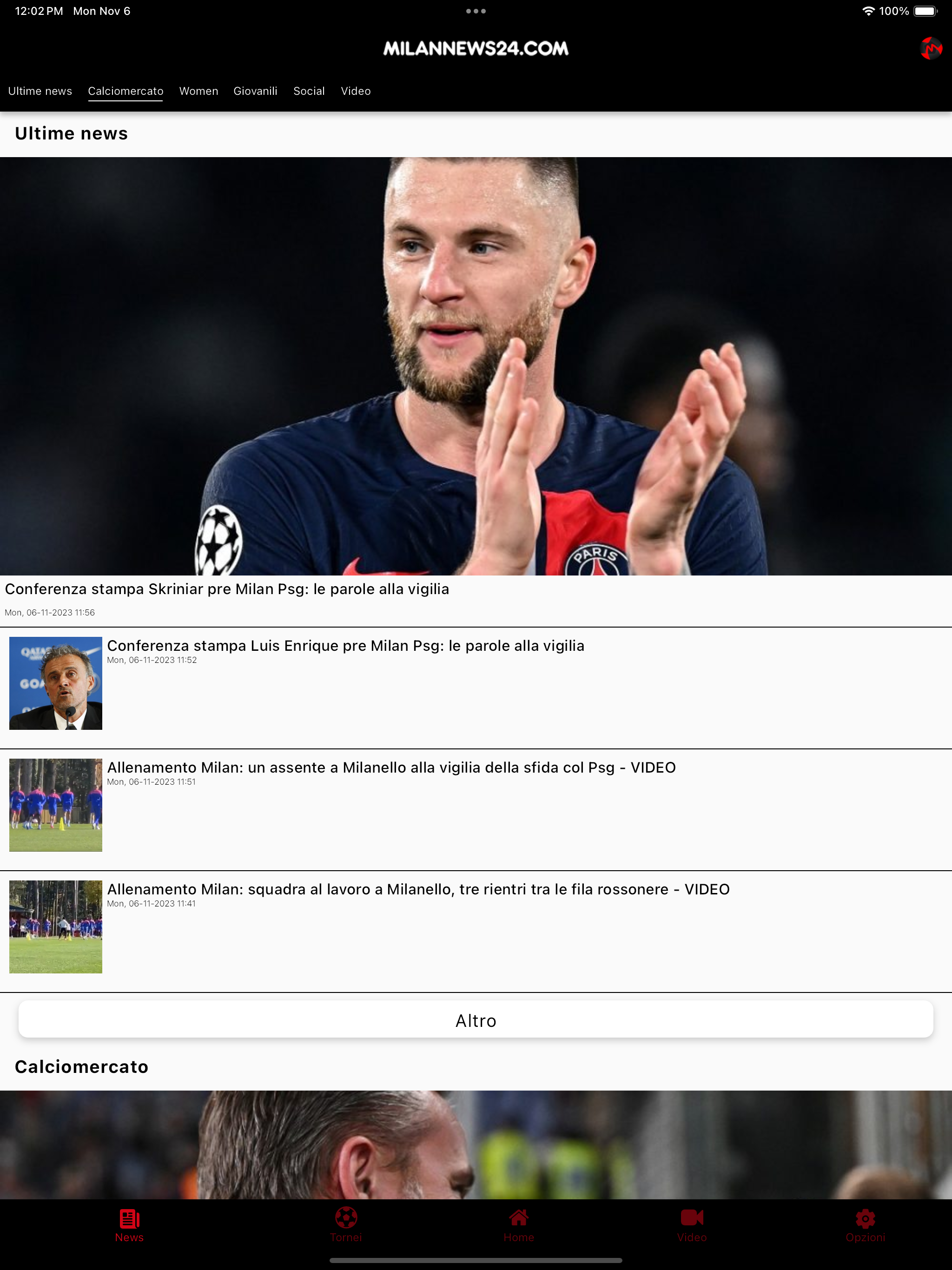952x1270 pixels.
Task: Switch to the Ultime news tab
Action: pos(40,91)
